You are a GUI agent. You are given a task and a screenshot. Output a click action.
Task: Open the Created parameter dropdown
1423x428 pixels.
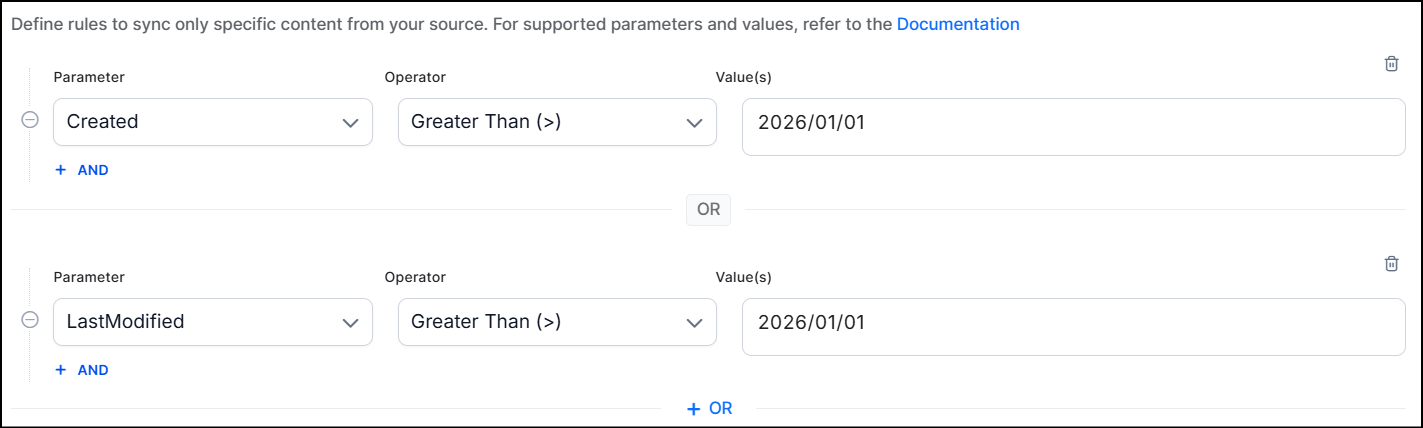pyautogui.click(x=213, y=122)
